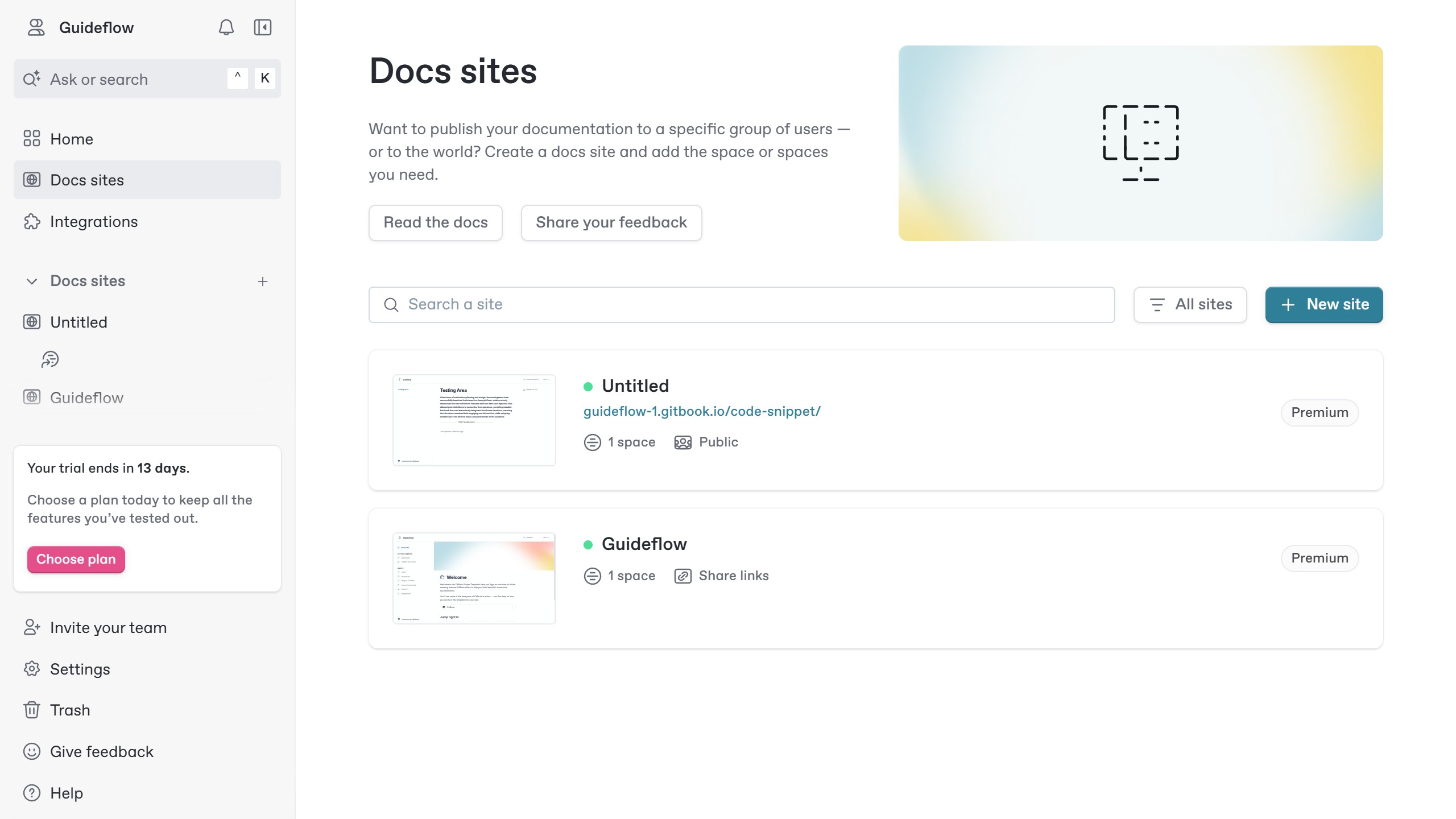The image size is (1456, 819).
Task: Open Settings from sidebar
Action: click(x=147, y=669)
